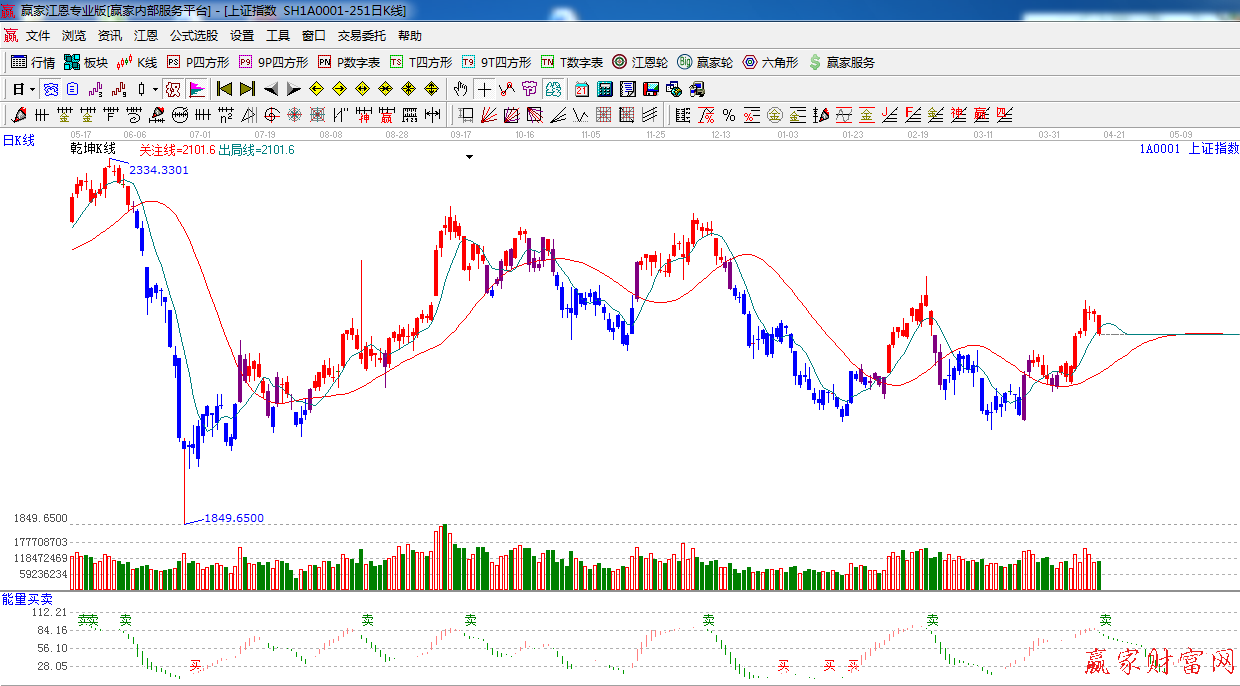Screen dimensions: 1240x686
Task: Expand the 日 period dropdown arrow
Action: click(x=32, y=89)
